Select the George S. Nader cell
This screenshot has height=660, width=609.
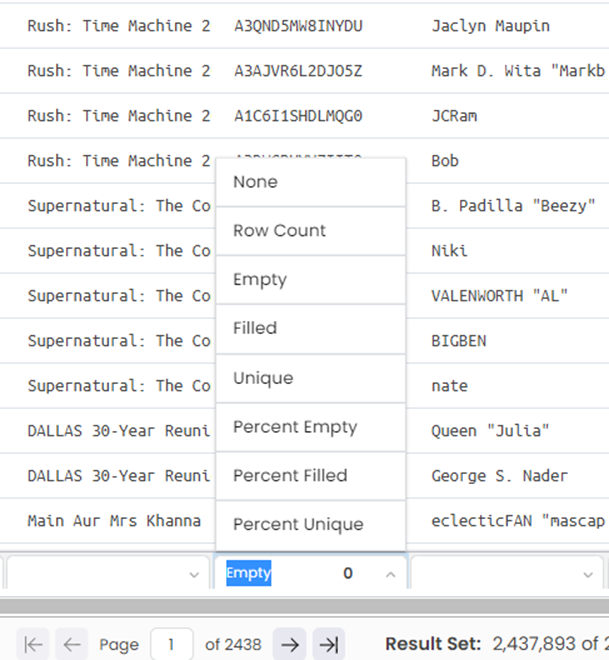coord(500,476)
